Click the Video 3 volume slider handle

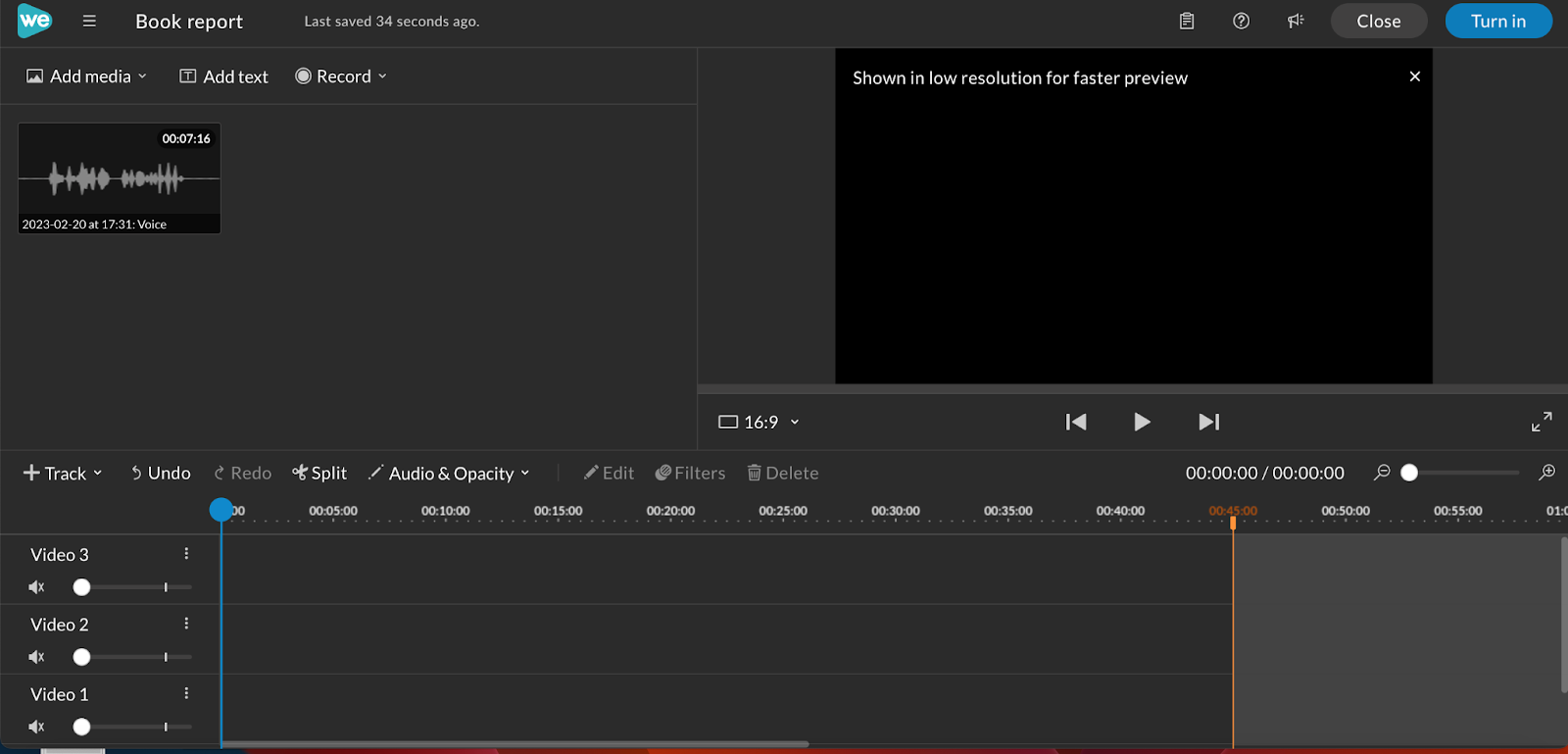pos(81,587)
